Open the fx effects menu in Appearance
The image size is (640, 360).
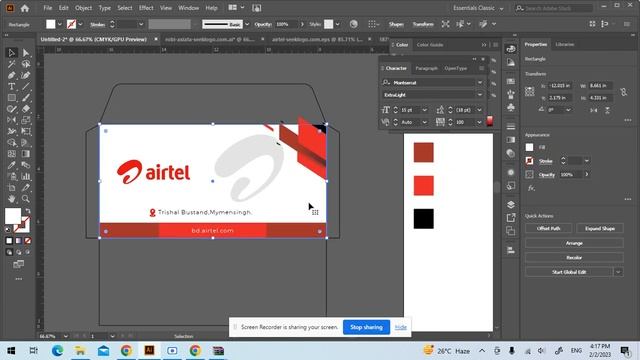(531, 188)
